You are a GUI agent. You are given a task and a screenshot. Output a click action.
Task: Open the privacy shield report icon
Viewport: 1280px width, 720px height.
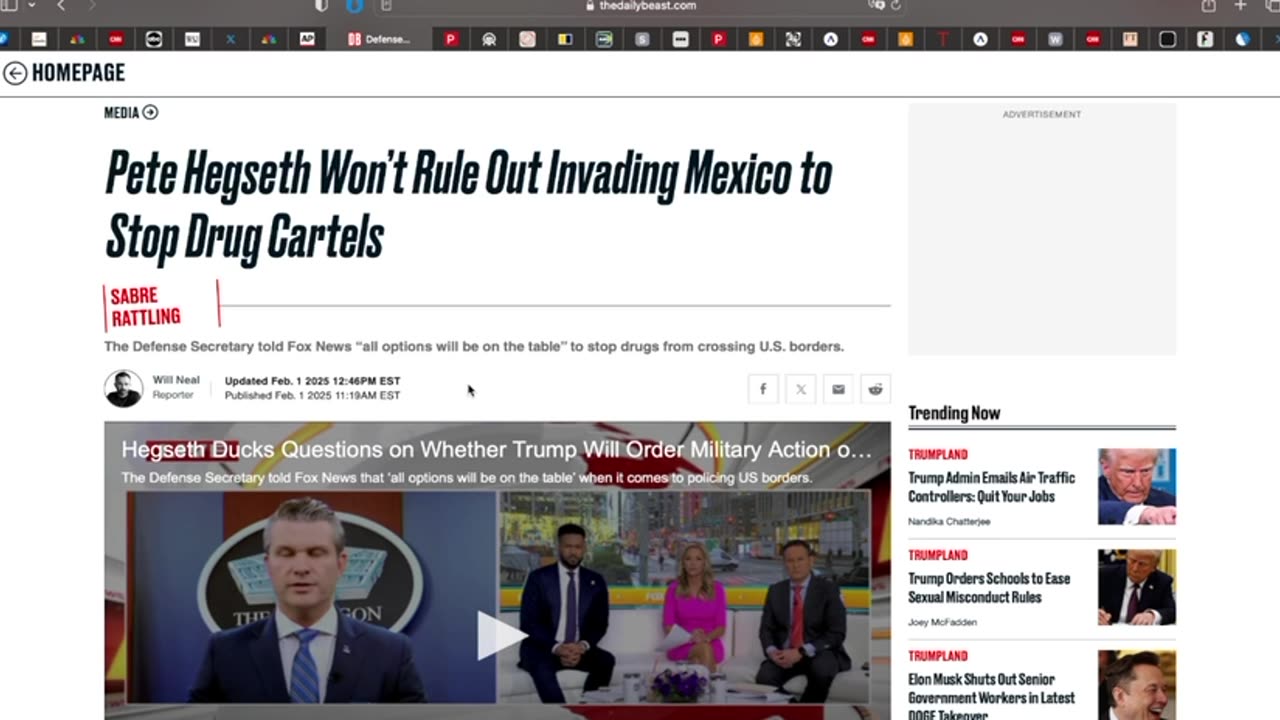coord(321,6)
